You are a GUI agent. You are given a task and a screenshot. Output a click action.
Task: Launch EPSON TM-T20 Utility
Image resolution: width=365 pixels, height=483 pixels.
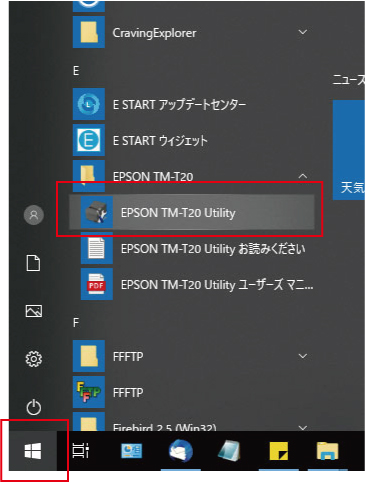tap(192, 212)
